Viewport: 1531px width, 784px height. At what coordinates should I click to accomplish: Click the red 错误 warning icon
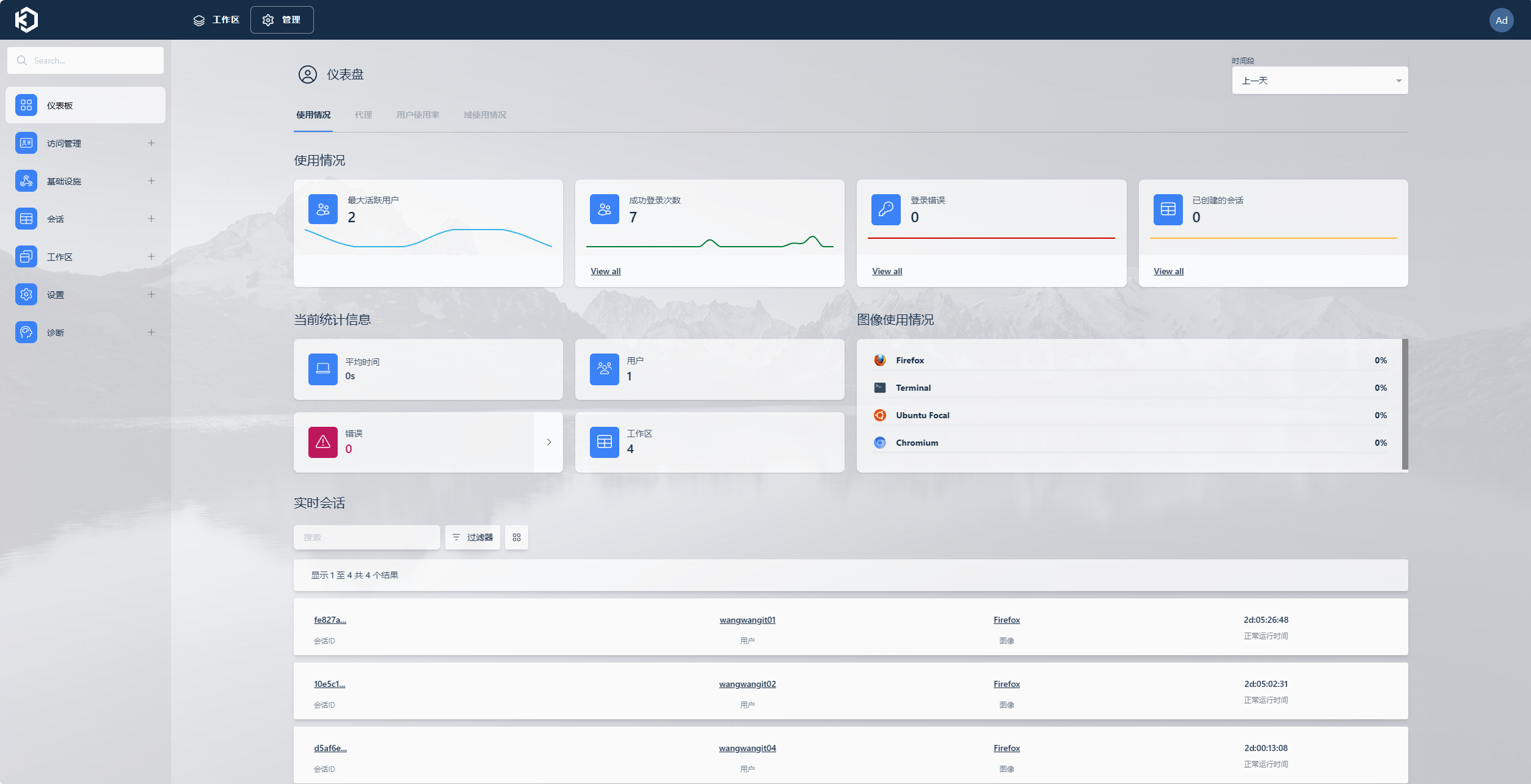tap(323, 442)
